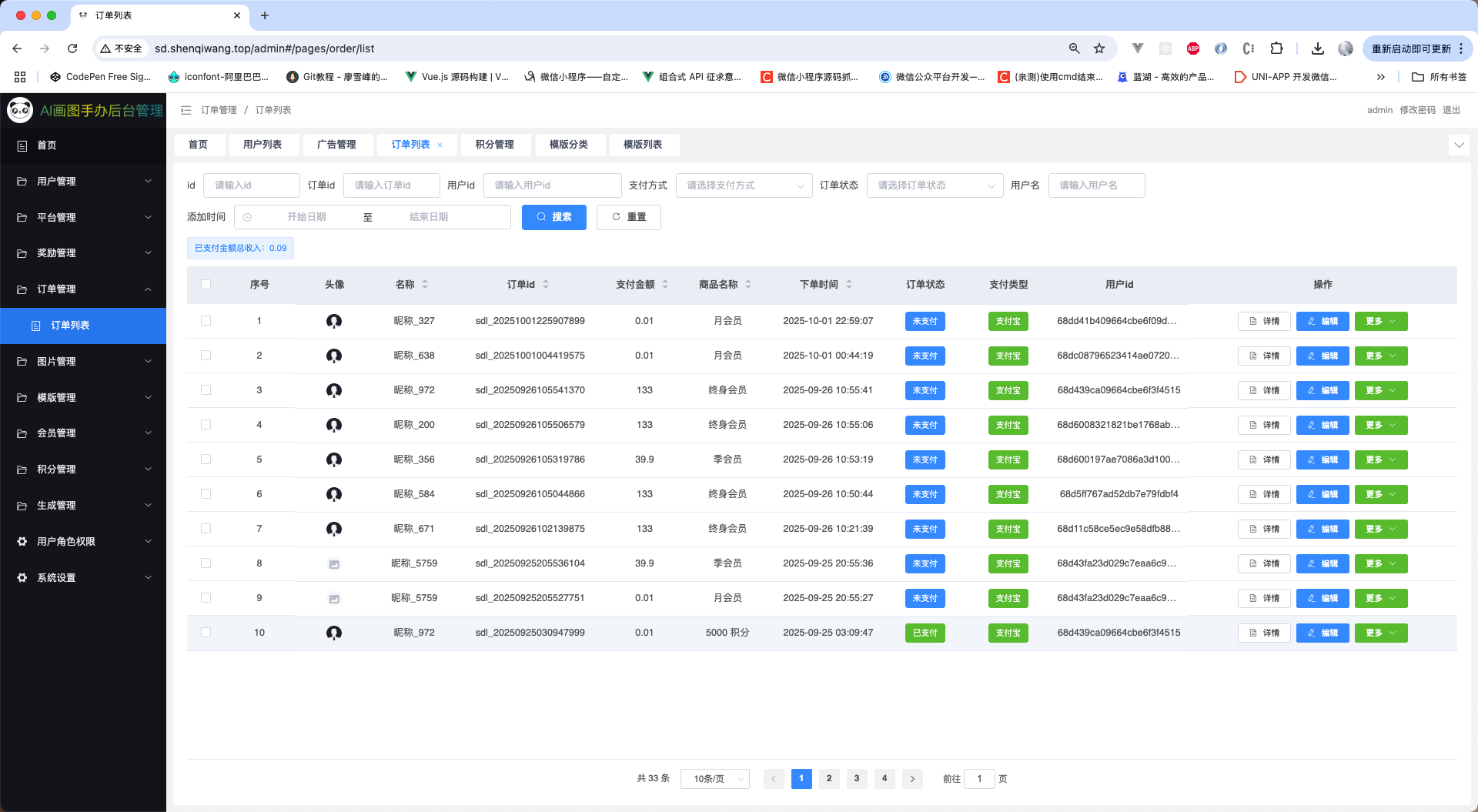Open the 订单状态 order status dropdown
Viewport: 1478px width, 812px height.
[x=935, y=185]
